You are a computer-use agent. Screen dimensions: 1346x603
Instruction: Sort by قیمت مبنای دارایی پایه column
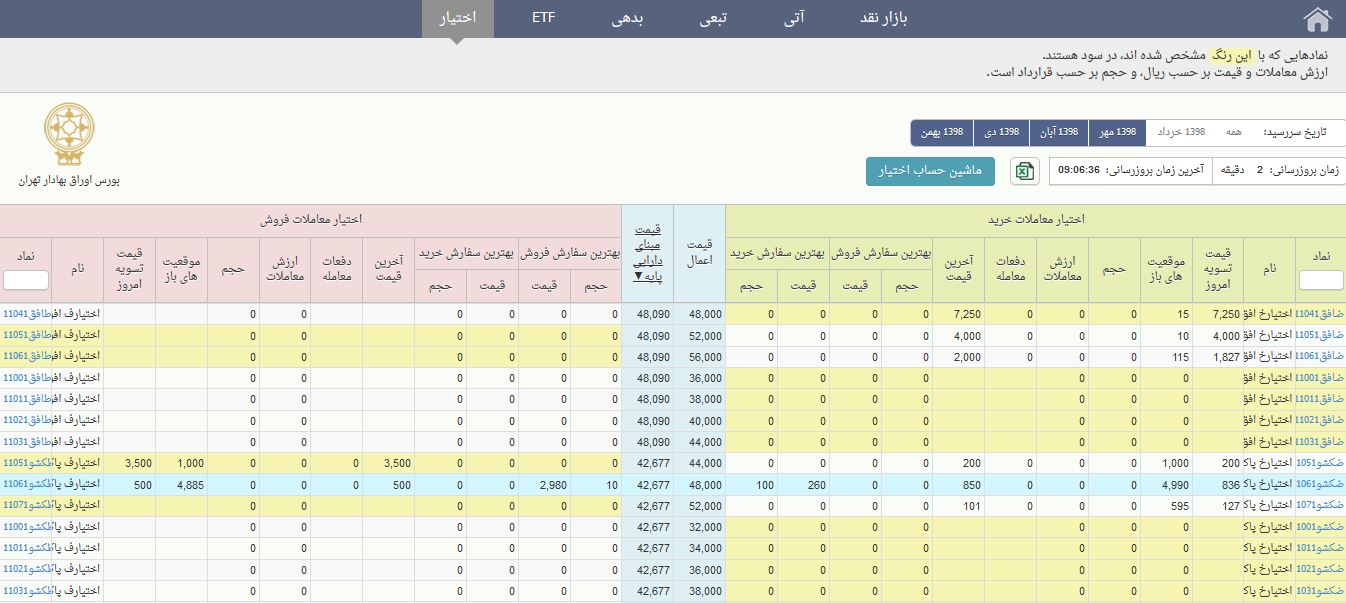[x=647, y=254]
